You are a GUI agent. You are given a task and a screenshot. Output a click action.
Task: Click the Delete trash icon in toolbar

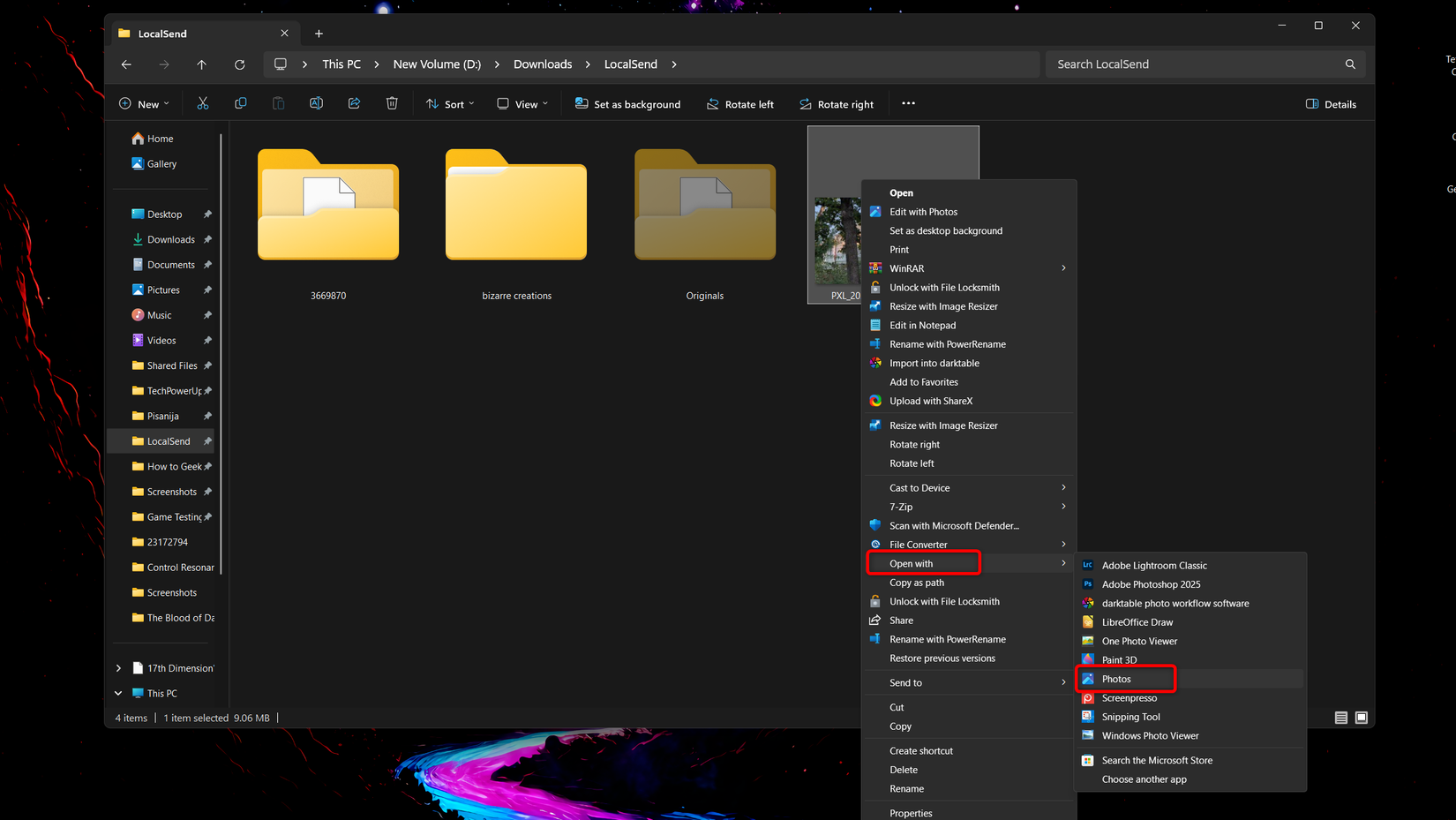pos(392,103)
